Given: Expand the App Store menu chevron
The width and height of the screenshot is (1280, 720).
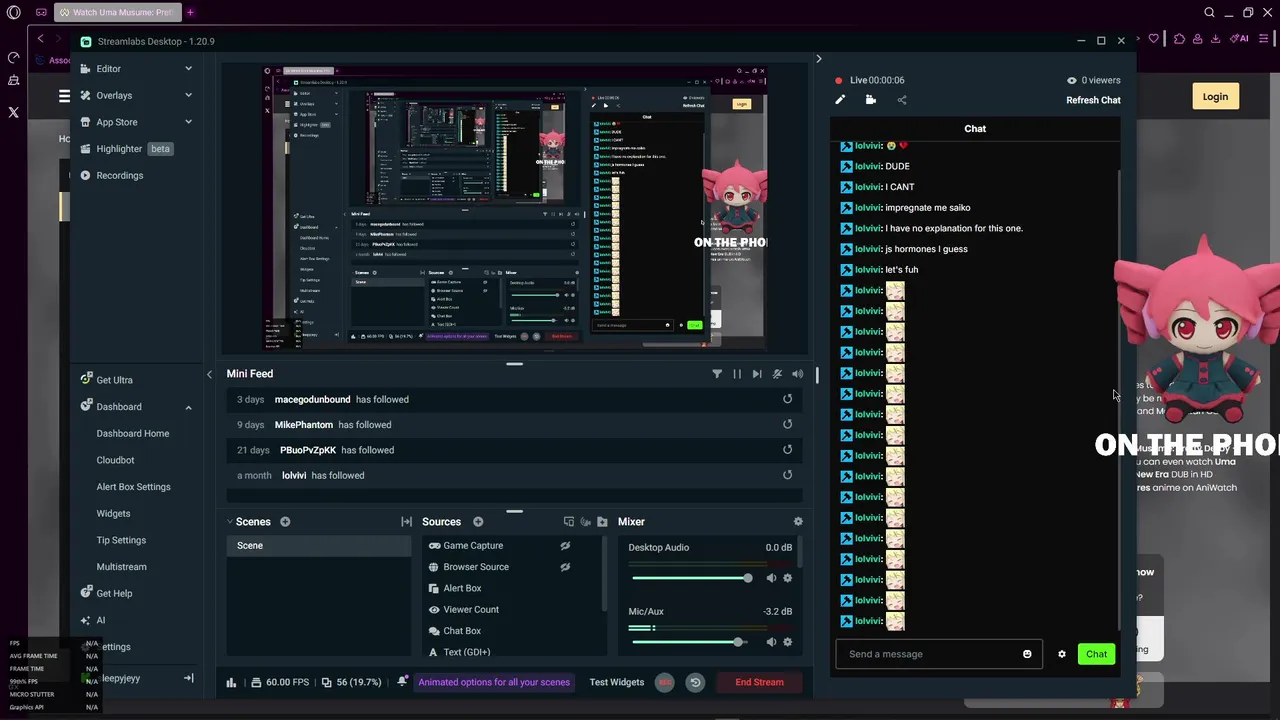Looking at the screenshot, I should 188,122.
